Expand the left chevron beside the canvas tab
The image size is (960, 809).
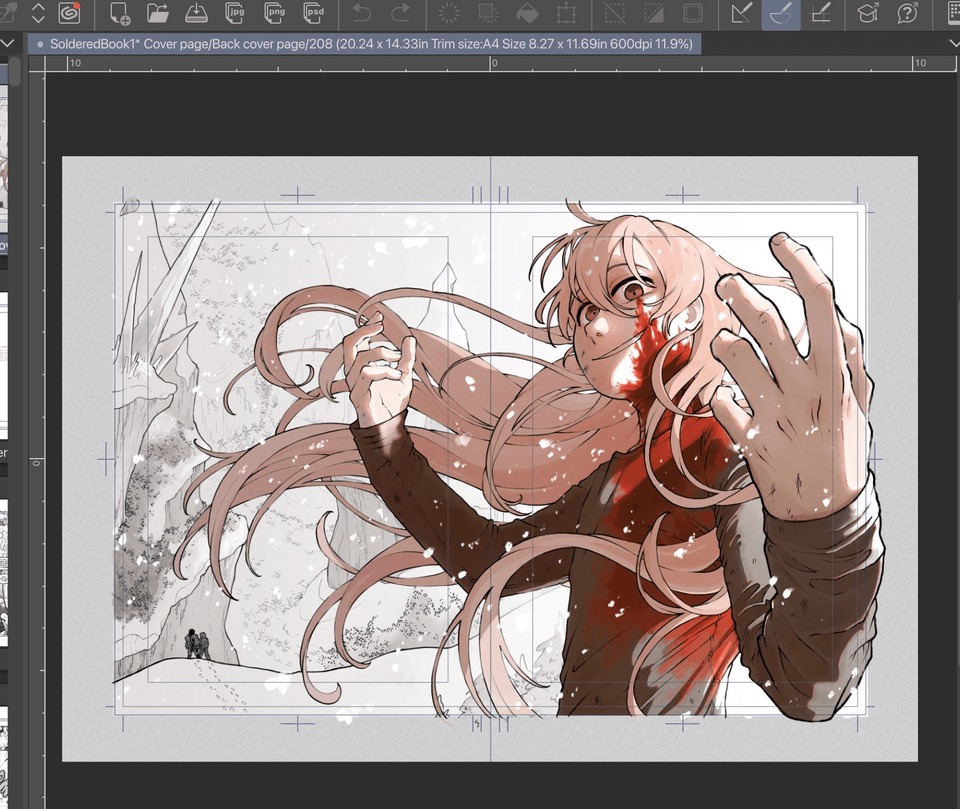click(8, 43)
